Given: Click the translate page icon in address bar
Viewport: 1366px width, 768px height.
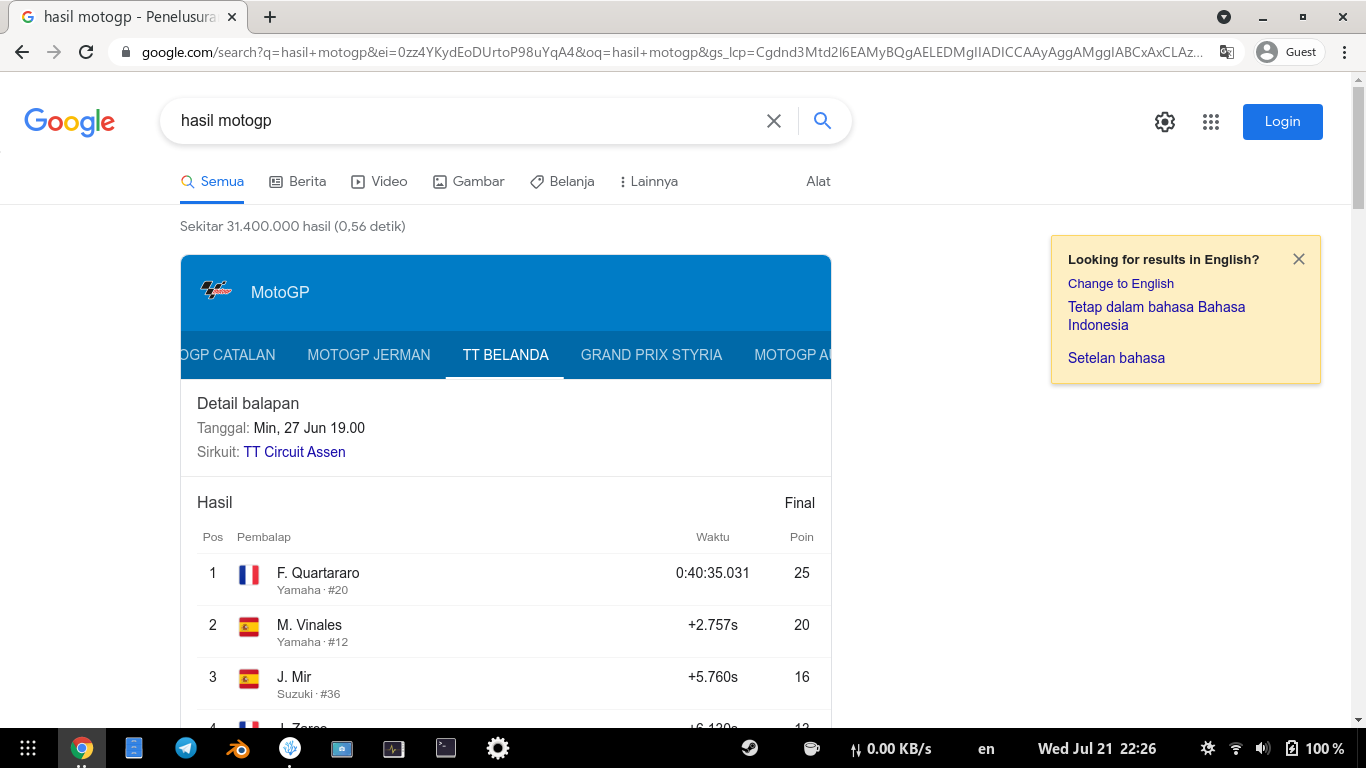Looking at the screenshot, I should point(1226,52).
